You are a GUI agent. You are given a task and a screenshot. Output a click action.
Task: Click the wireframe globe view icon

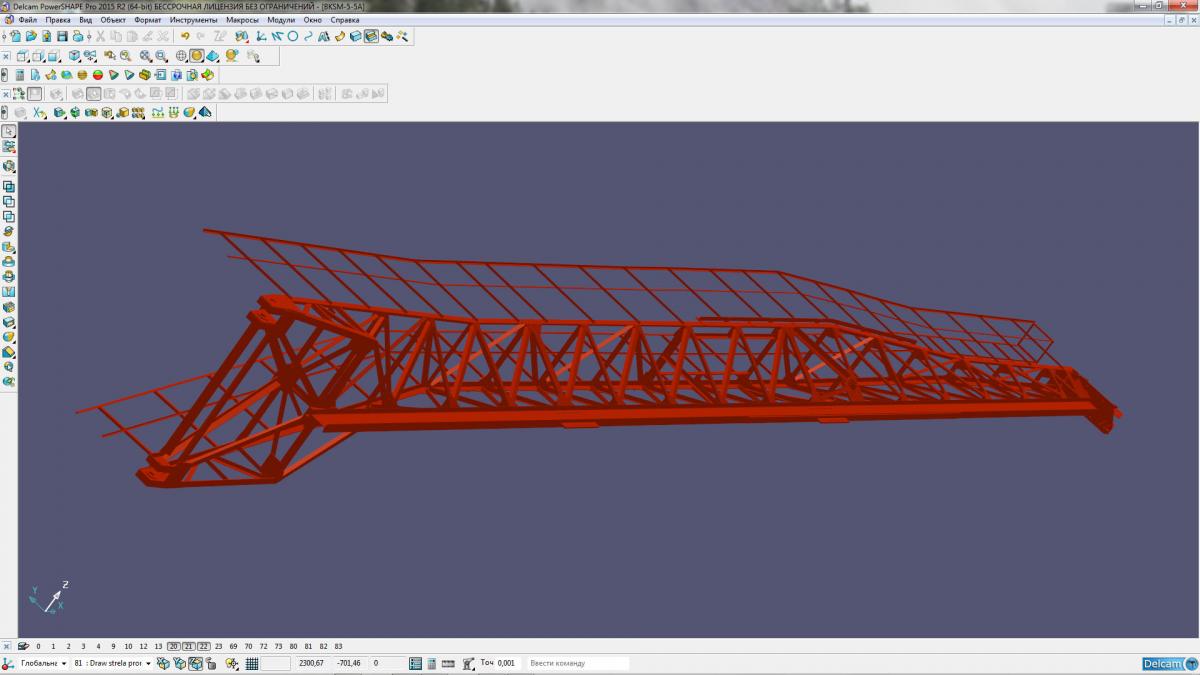181,55
